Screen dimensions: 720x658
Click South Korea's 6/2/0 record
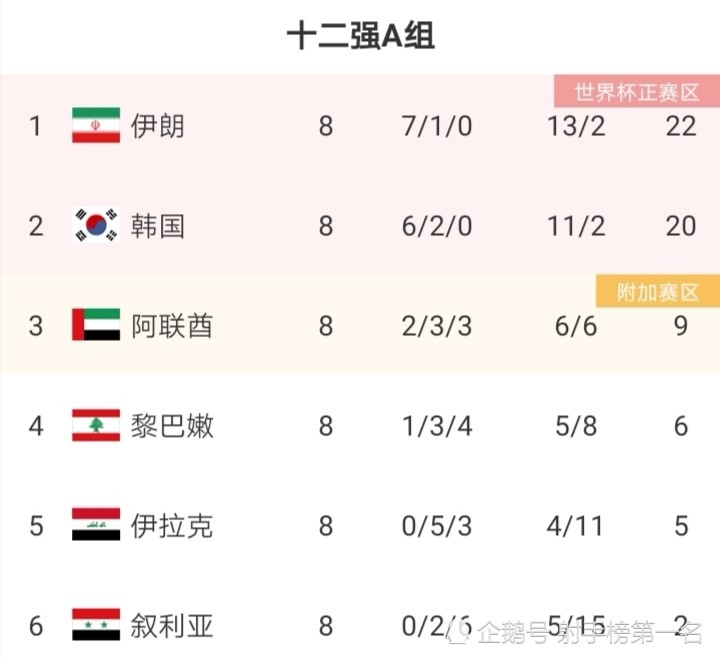437,226
